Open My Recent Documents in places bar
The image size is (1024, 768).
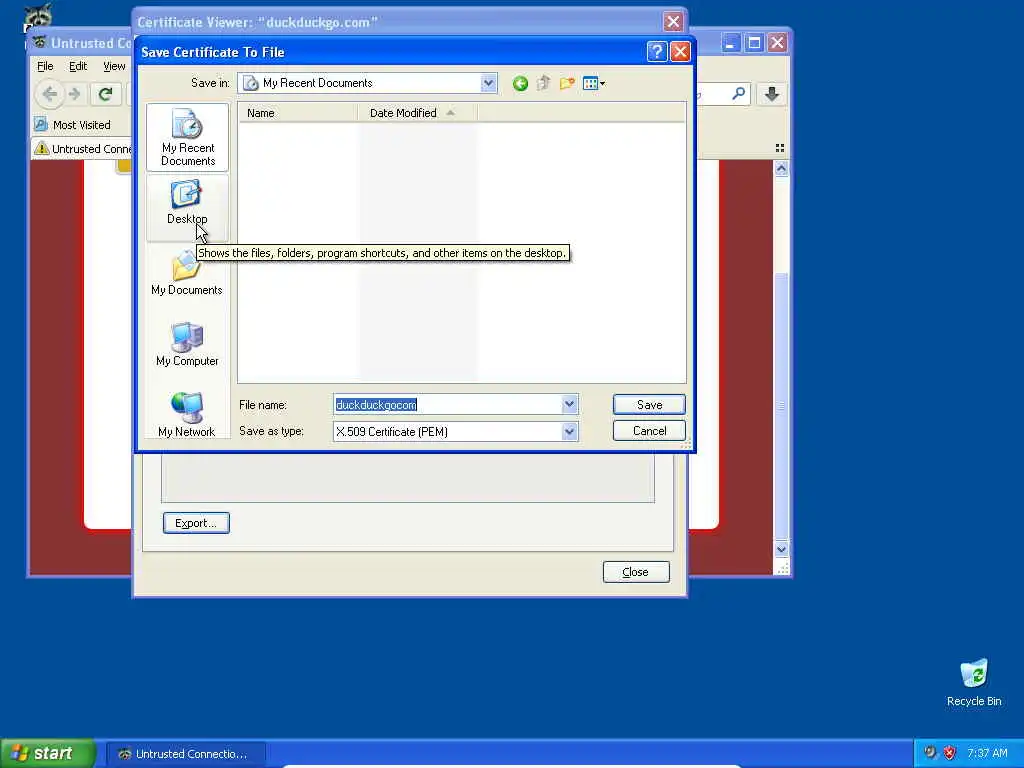click(x=187, y=137)
